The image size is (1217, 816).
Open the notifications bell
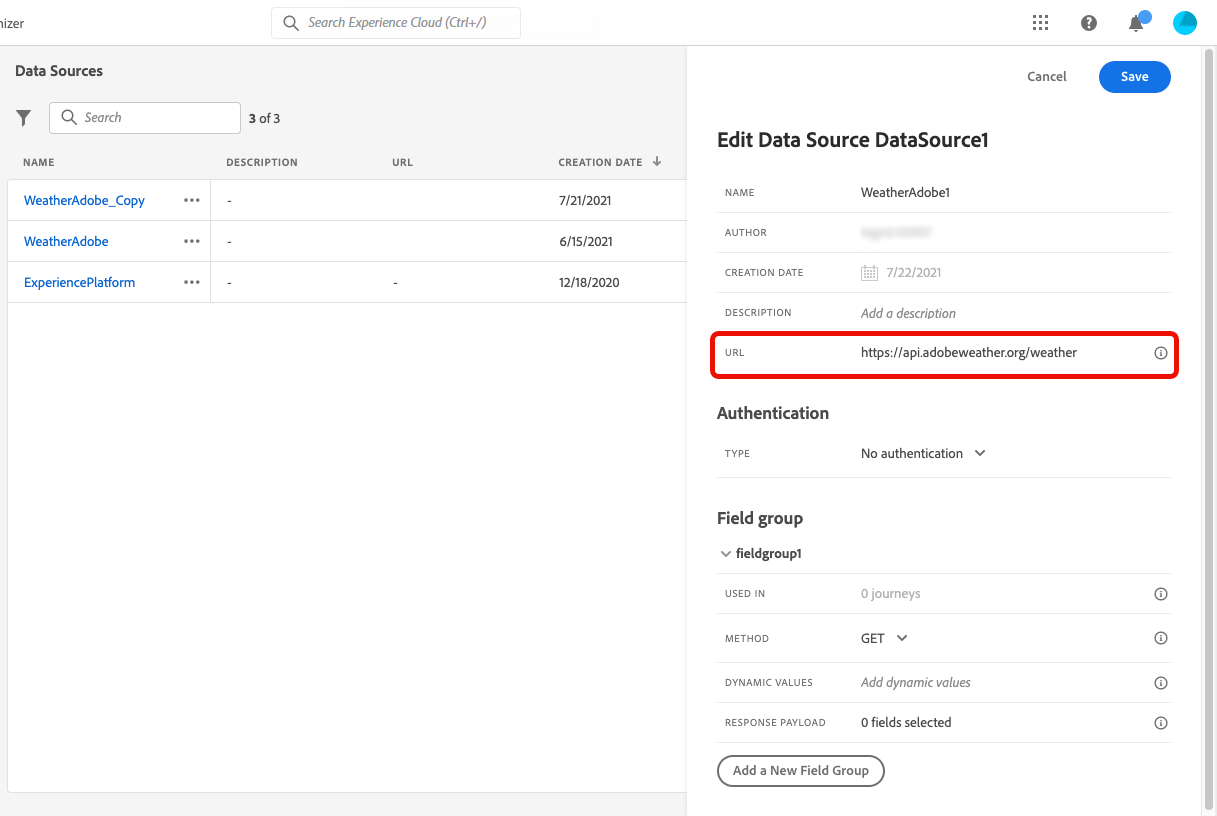(x=1136, y=23)
